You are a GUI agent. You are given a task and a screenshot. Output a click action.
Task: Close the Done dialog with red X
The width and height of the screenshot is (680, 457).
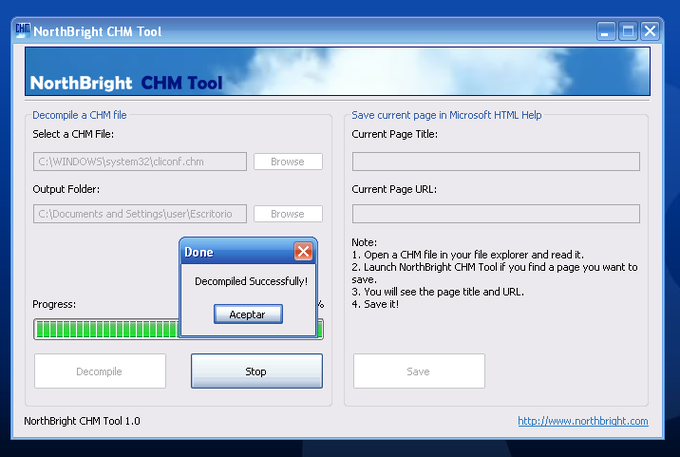303,251
